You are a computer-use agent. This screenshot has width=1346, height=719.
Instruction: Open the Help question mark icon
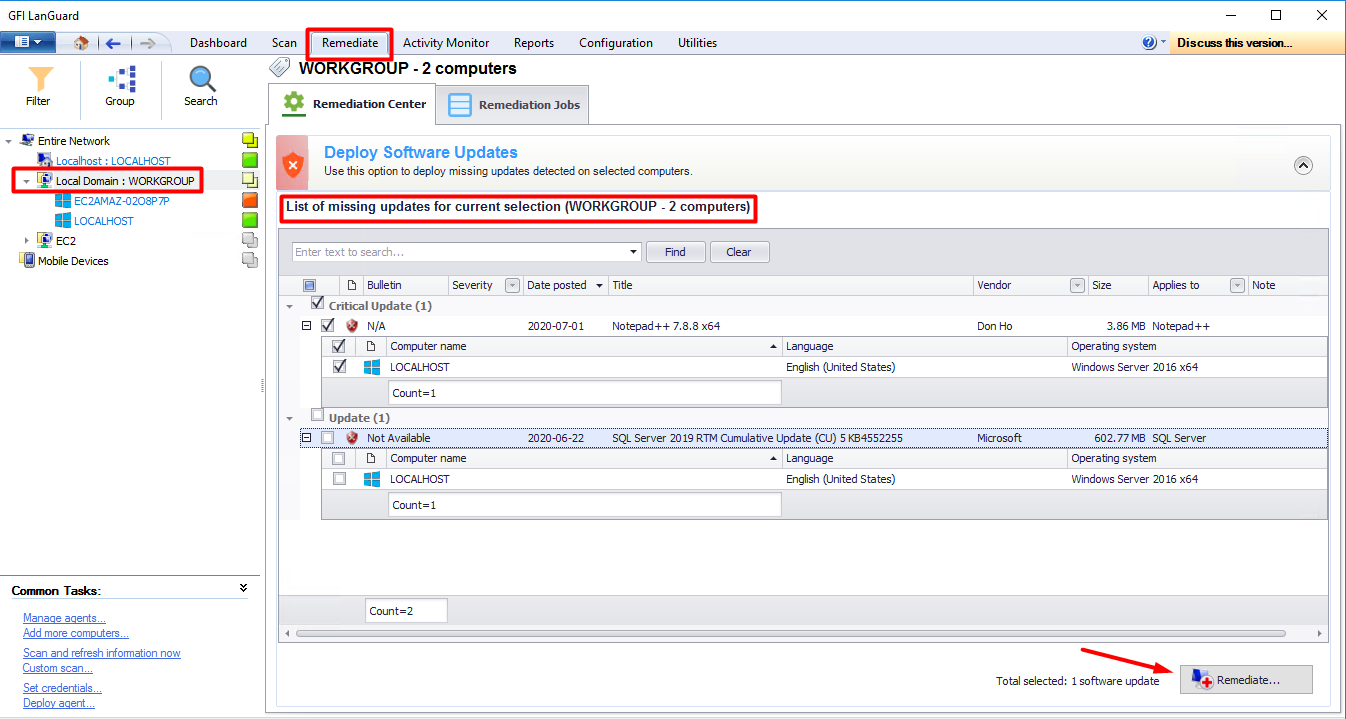1150,43
